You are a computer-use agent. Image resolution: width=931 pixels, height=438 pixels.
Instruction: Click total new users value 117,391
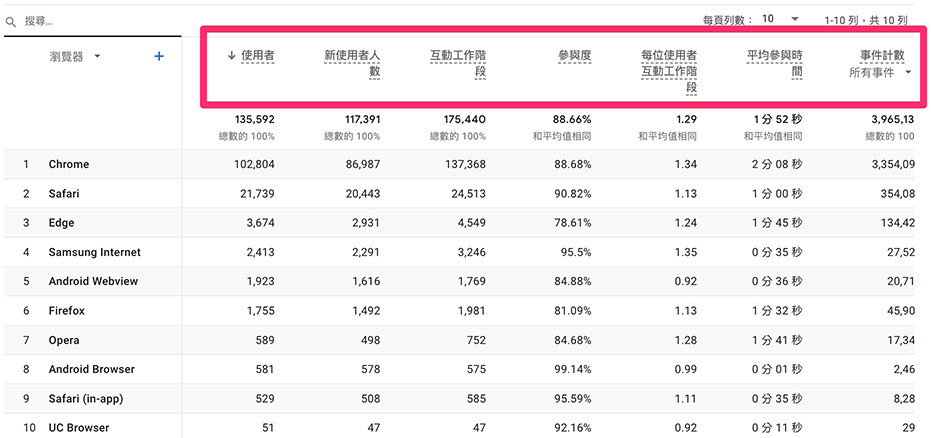(x=362, y=119)
